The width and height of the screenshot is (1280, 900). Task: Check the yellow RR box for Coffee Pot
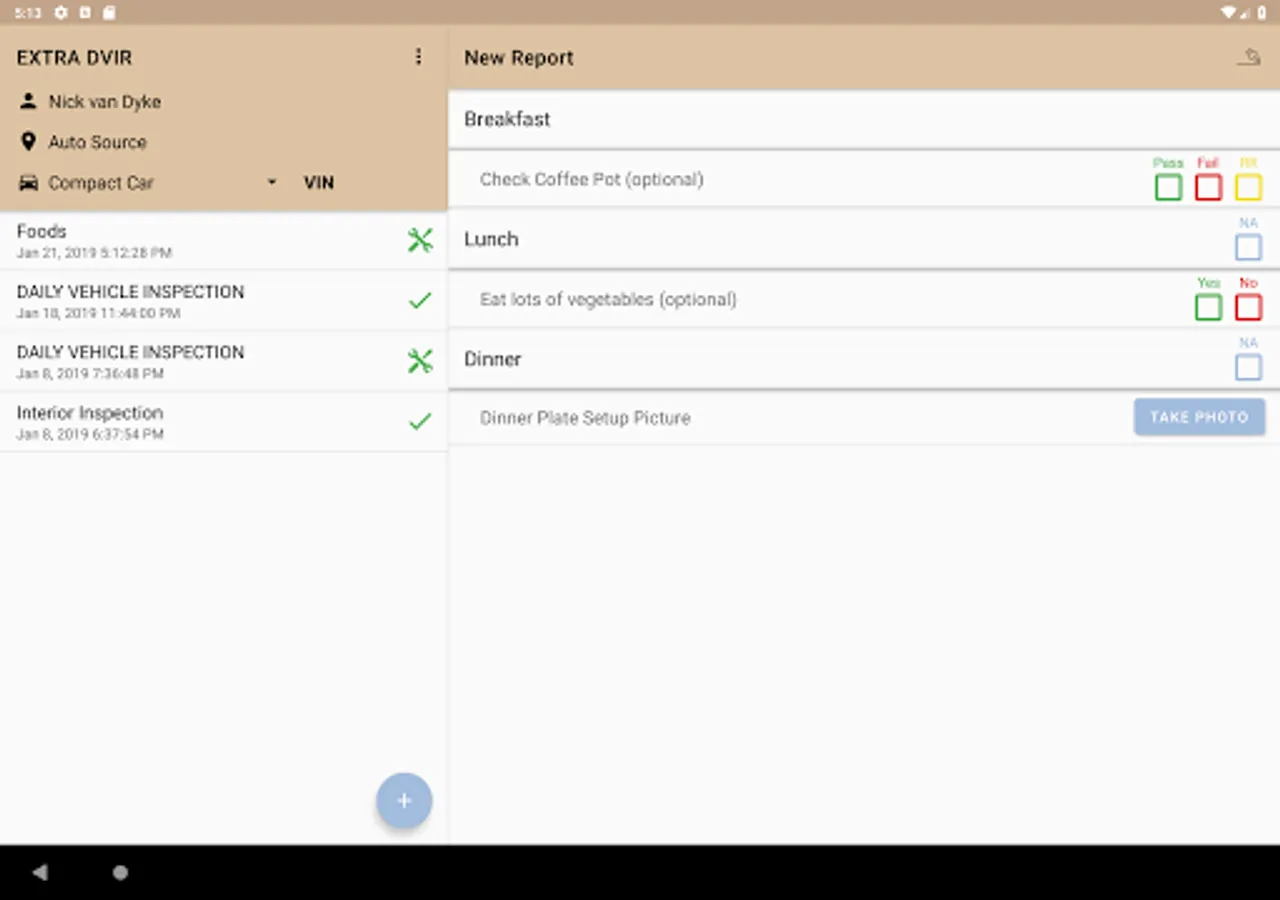click(x=1248, y=187)
